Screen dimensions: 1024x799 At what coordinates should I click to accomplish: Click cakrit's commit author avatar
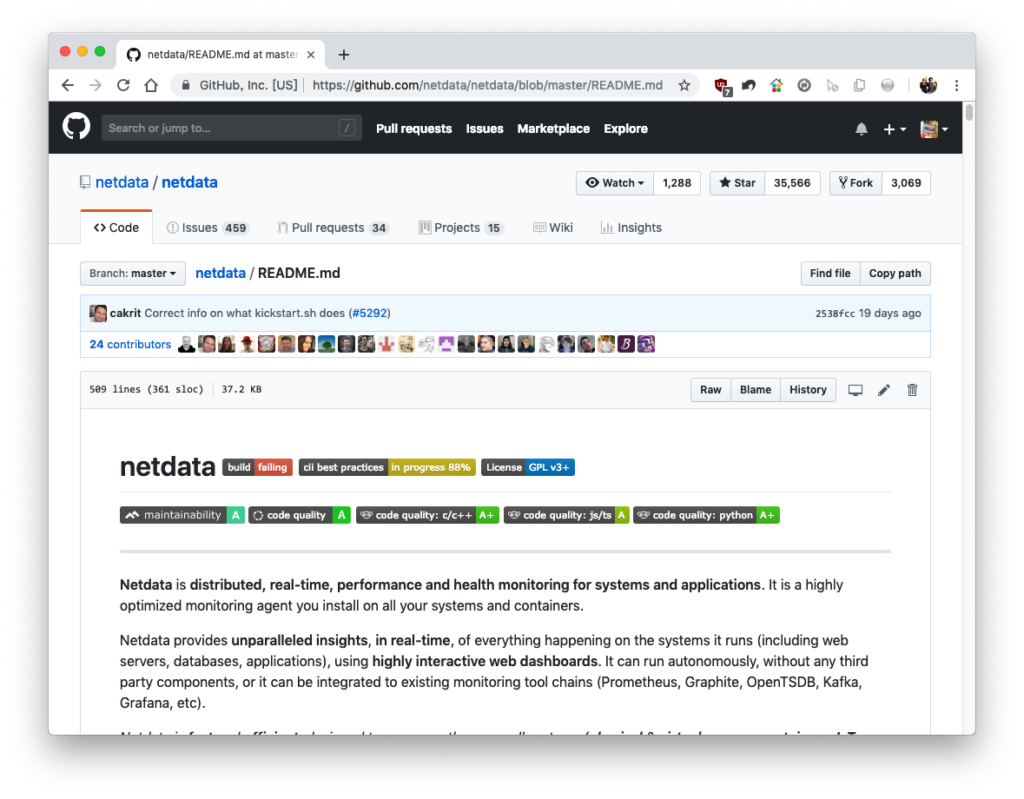98,313
